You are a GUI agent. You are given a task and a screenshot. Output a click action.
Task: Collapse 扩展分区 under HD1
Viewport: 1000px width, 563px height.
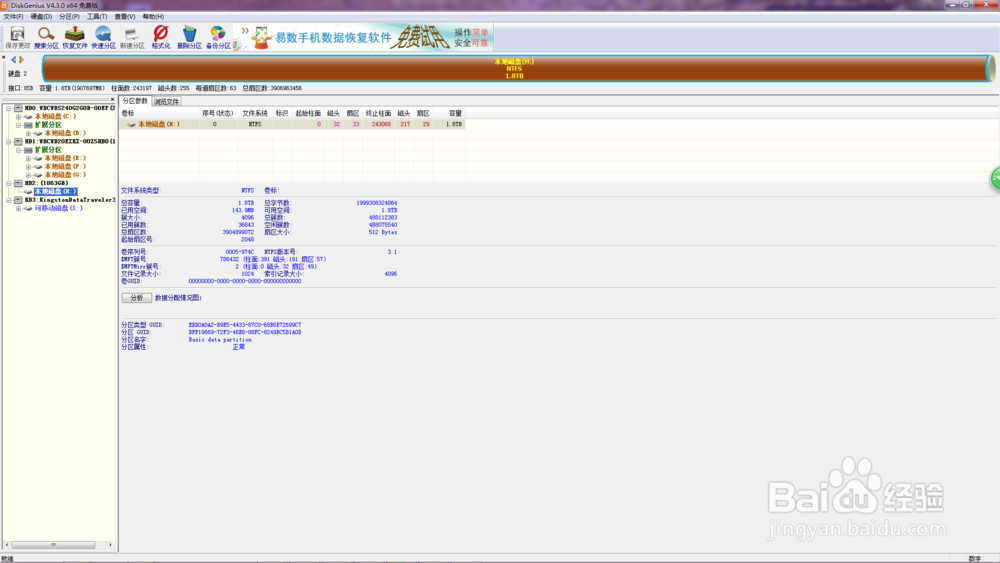click(18, 150)
